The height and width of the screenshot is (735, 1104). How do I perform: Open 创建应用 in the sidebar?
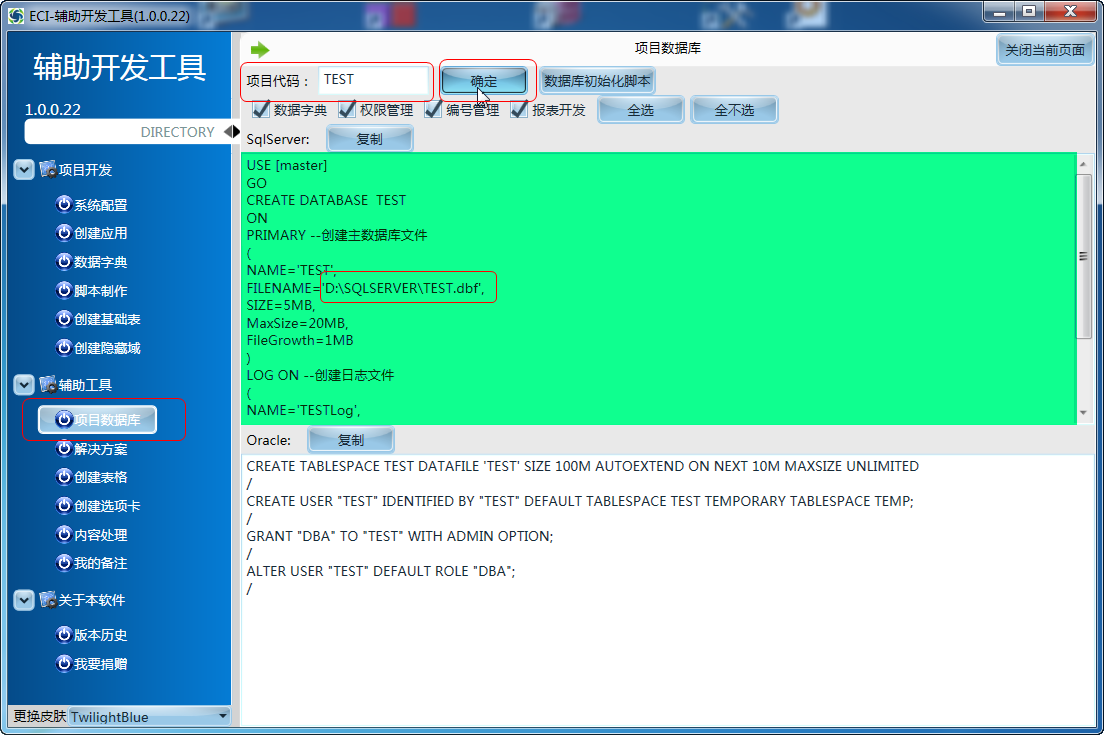click(x=100, y=233)
